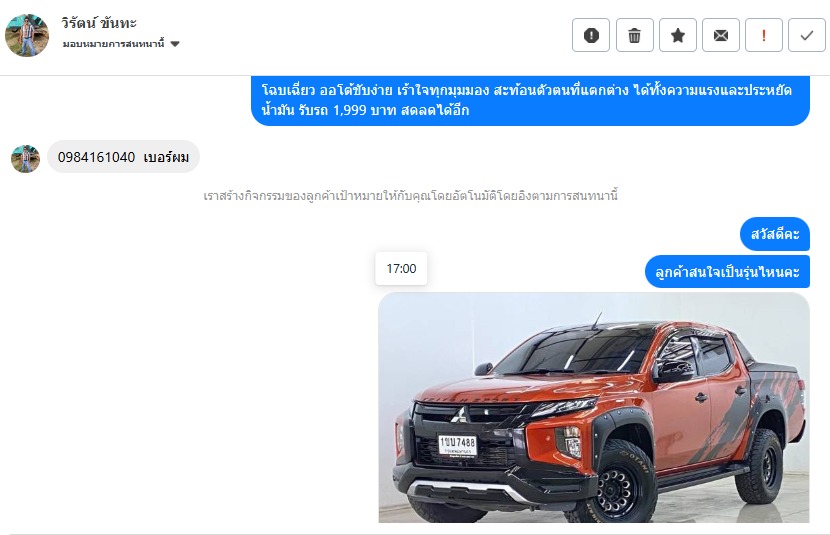The image size is (830, 535).
Task: Mark as unread using the envelope icon
Action: (720, 35)
